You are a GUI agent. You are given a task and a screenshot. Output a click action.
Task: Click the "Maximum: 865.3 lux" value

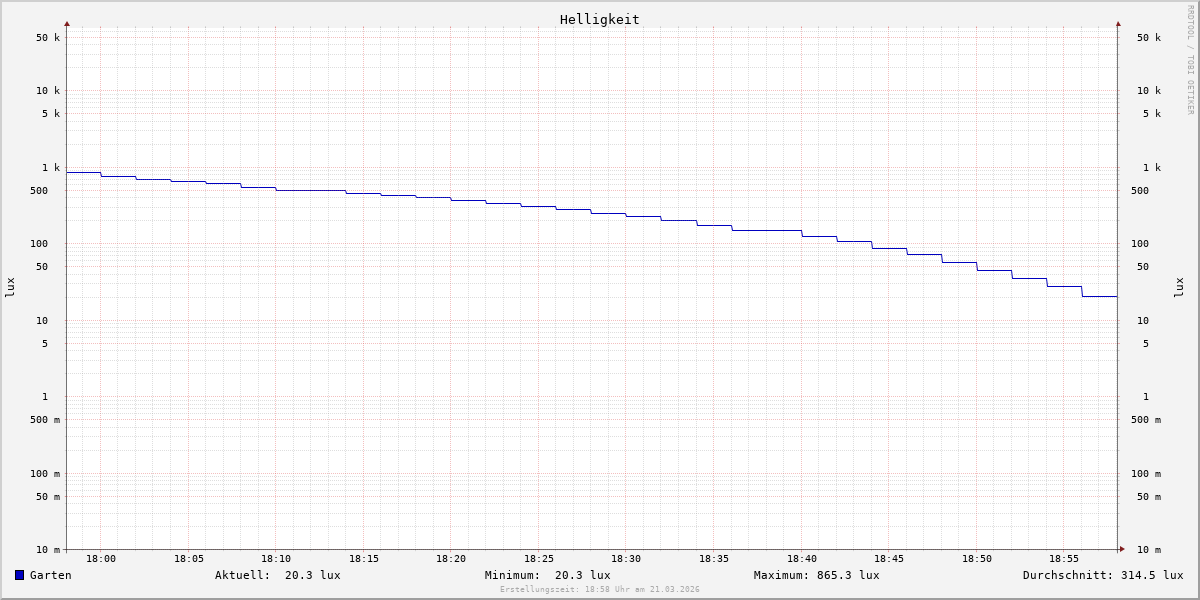tap(817, 575)
